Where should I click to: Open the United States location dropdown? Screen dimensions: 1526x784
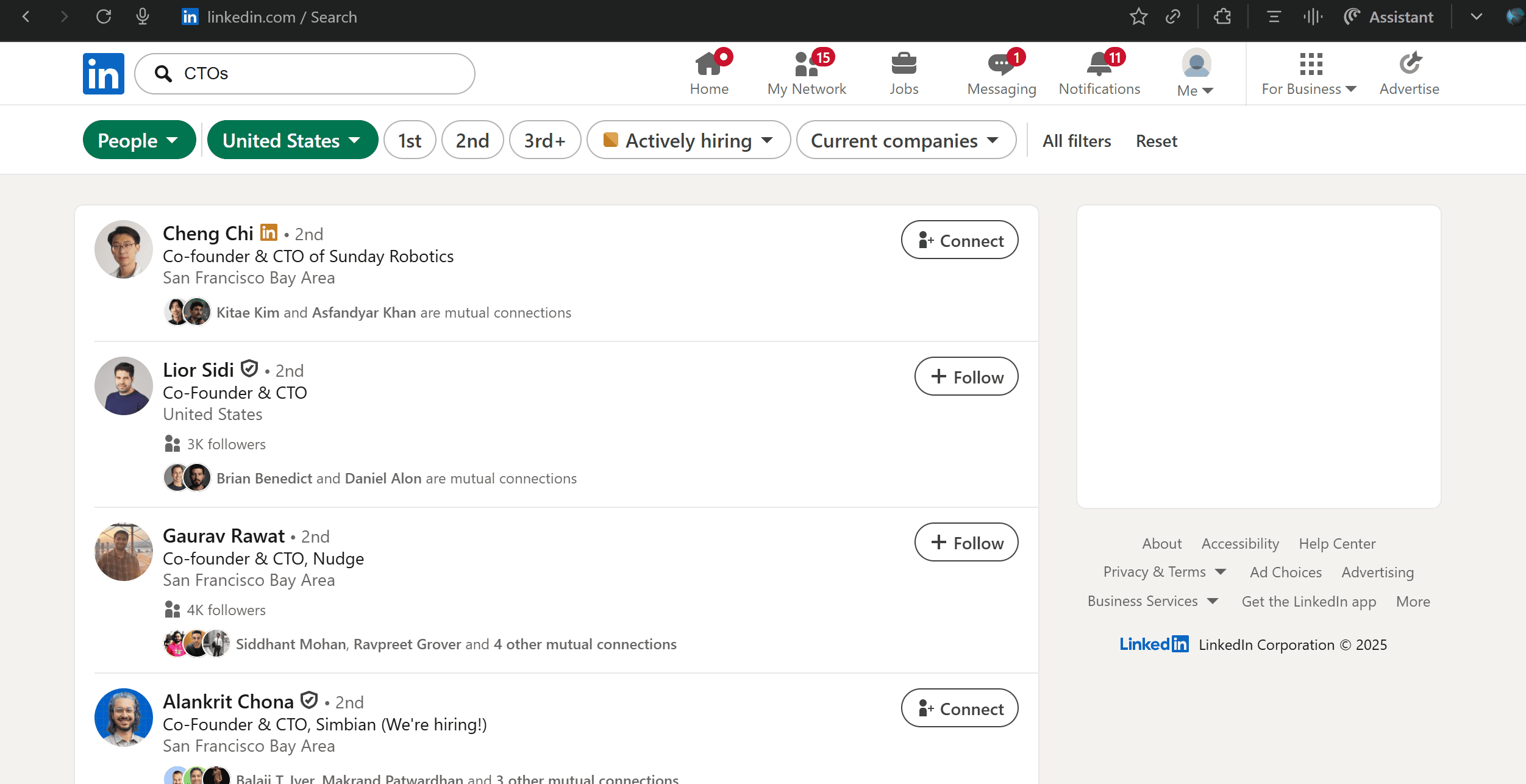pyautogui.click(x=292, y=140)
